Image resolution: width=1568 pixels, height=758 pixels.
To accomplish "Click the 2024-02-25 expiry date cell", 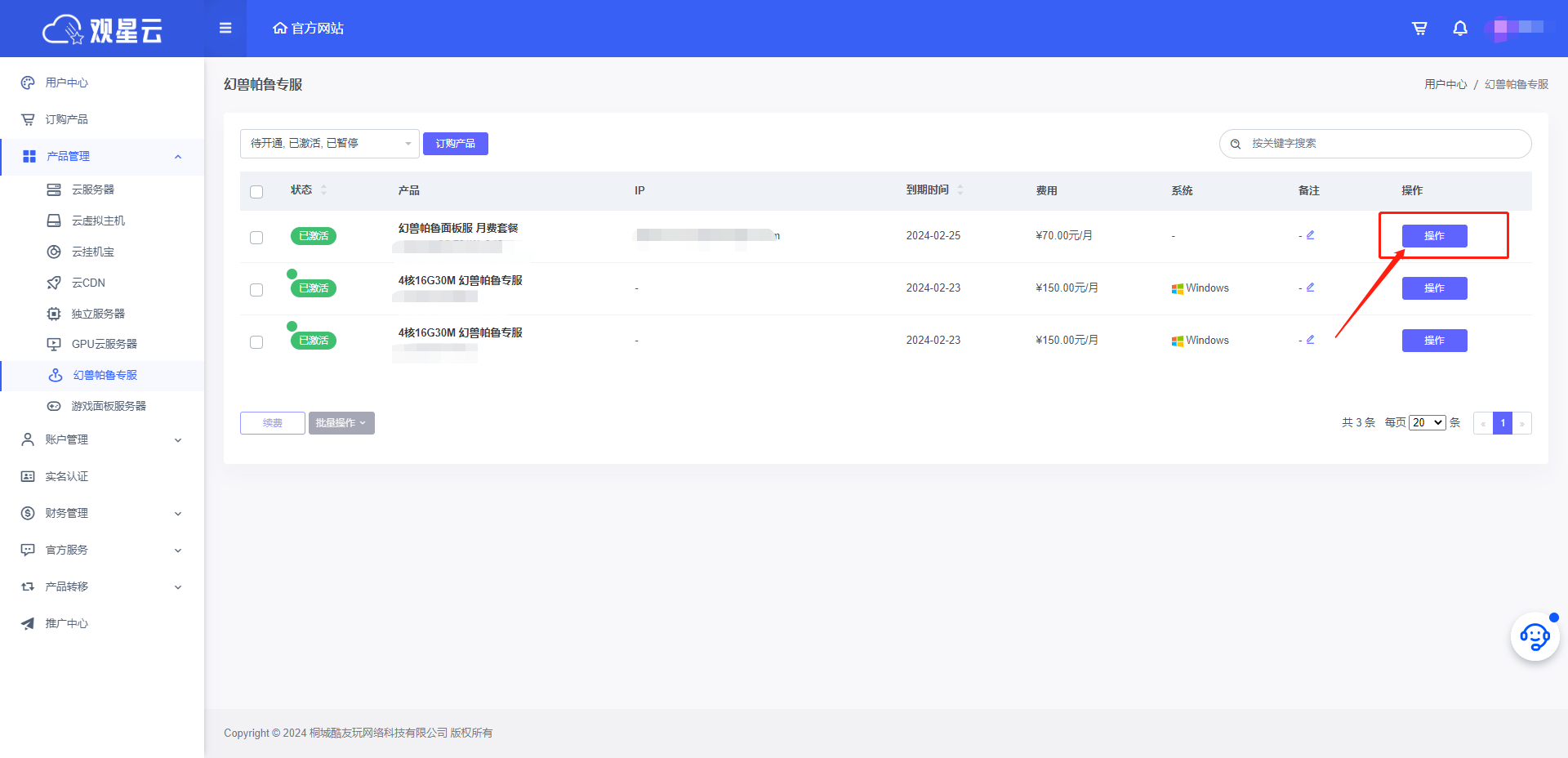I will pyautogui.click(x=933, y=235).
